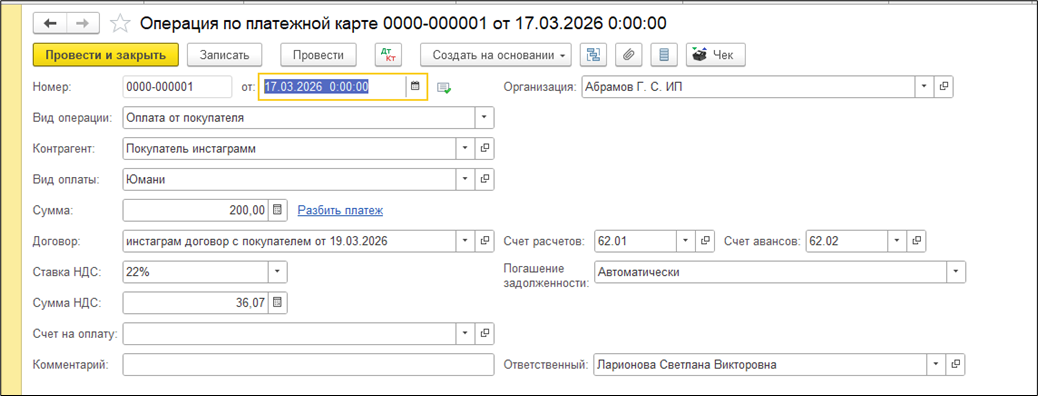Open Счет расчетов account with square icon
This screenshot has width=1038, height=396.
[x=705, y=240]
